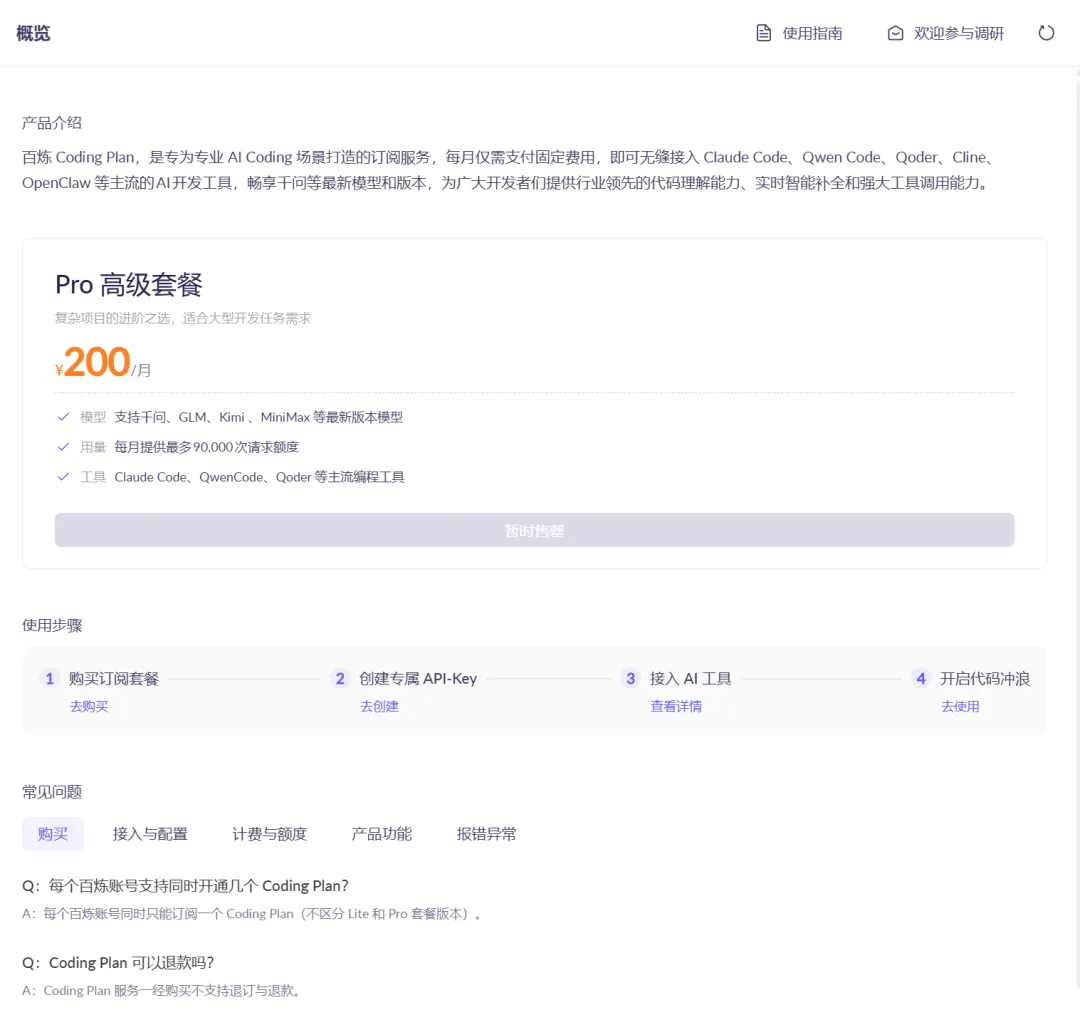Image resolution: width=1080 pixels, height=1015 pixels.
Task: Click the step 1 number badge
Action: click(x=50, y=678)
